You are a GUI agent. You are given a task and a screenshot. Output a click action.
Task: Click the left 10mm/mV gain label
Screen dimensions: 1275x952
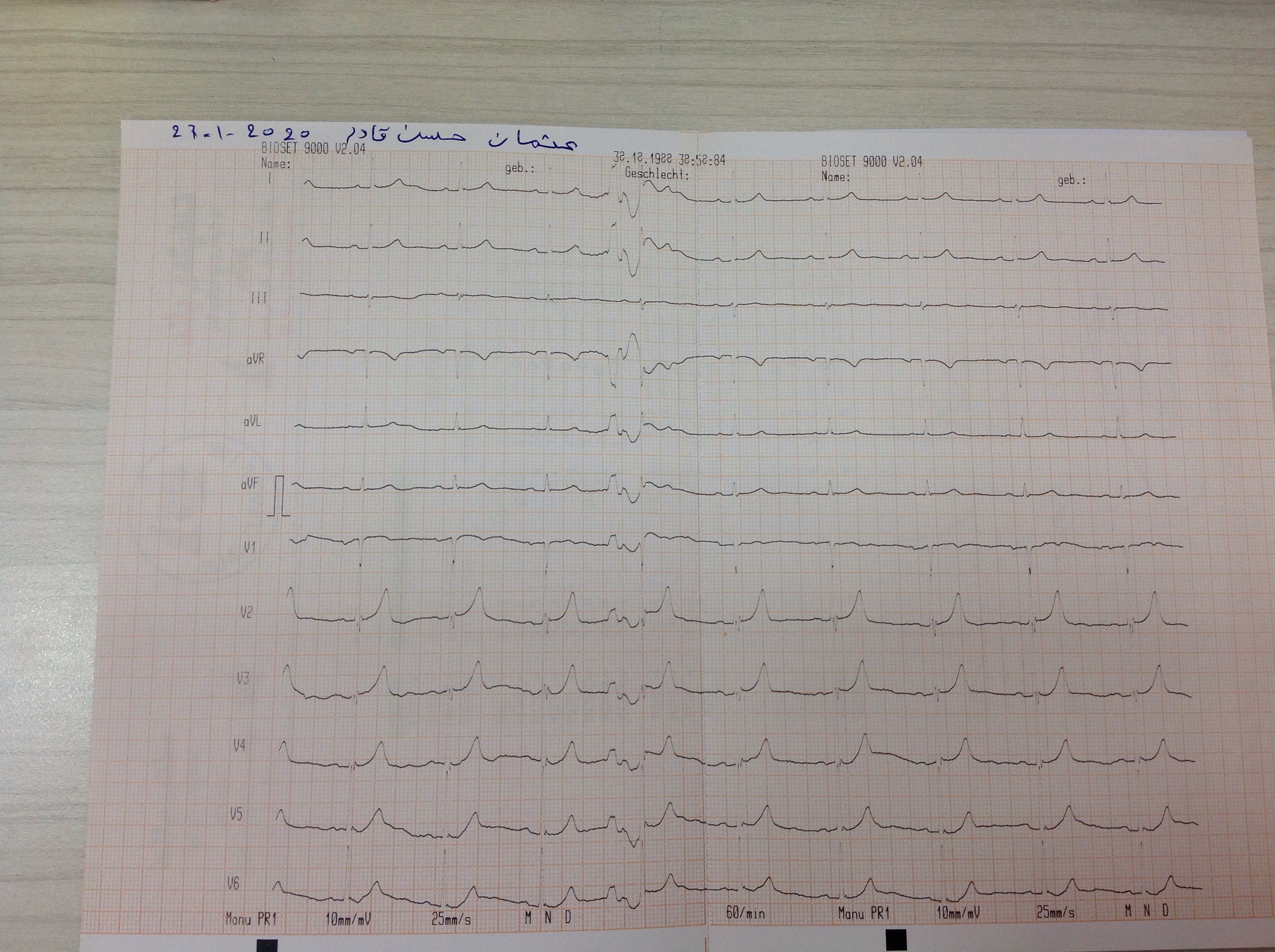(348, 919)
